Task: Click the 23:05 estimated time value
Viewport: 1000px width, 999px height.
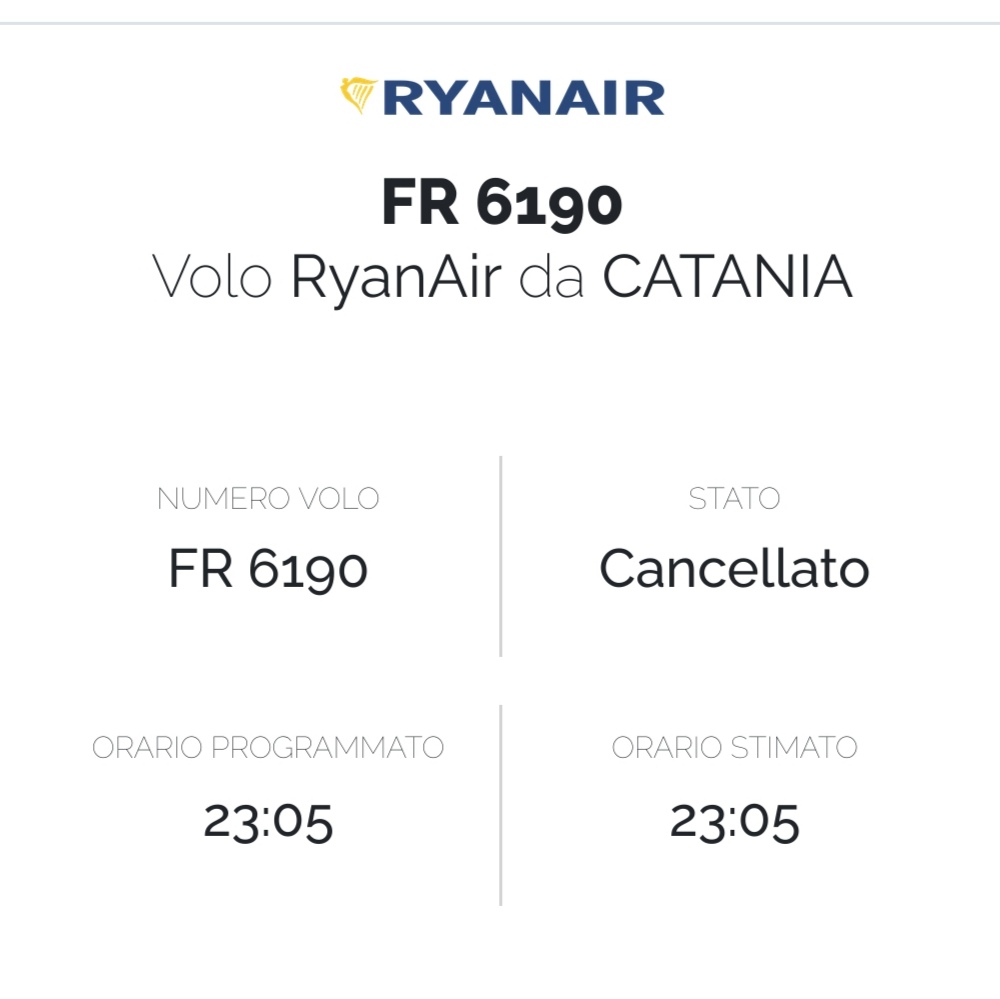Action: [734, 823]
